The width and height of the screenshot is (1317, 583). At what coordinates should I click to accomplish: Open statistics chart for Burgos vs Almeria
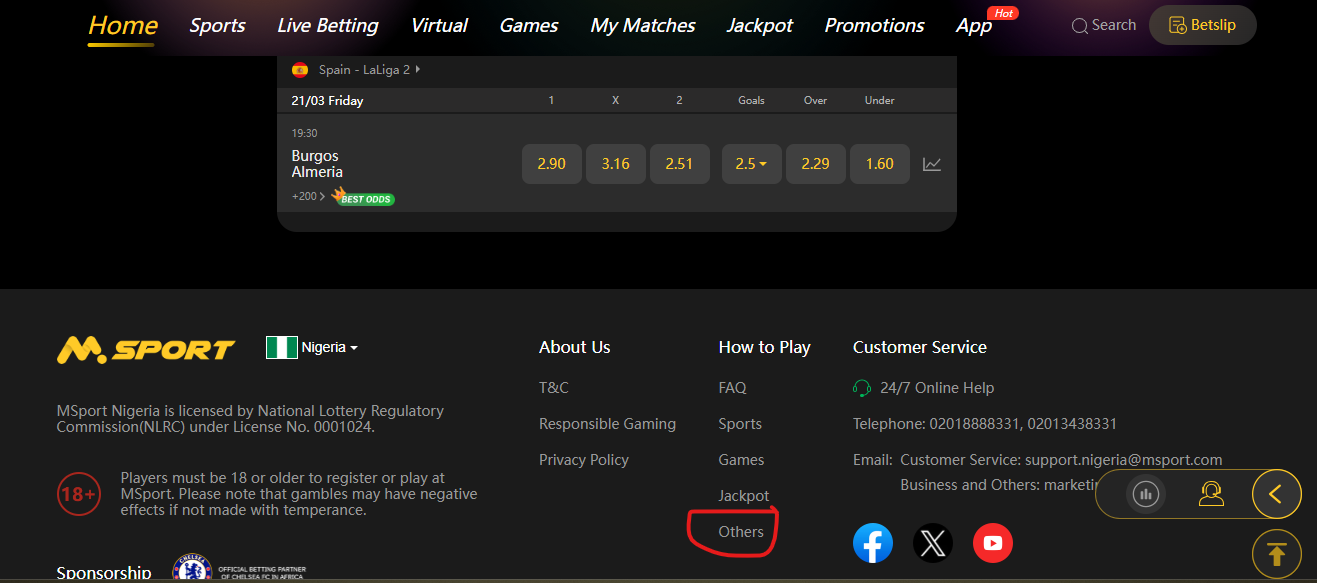click(x=931, y=164)
